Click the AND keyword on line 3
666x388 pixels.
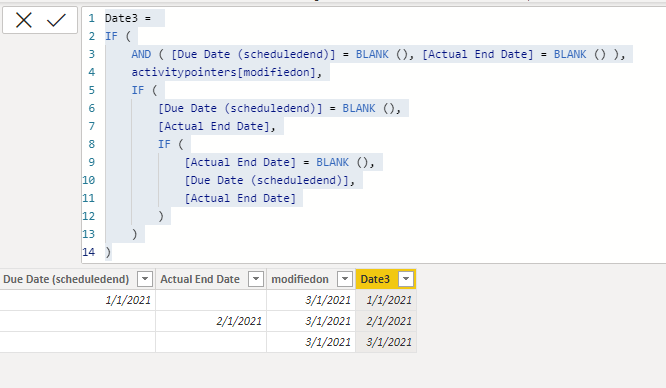click(141, 54)
